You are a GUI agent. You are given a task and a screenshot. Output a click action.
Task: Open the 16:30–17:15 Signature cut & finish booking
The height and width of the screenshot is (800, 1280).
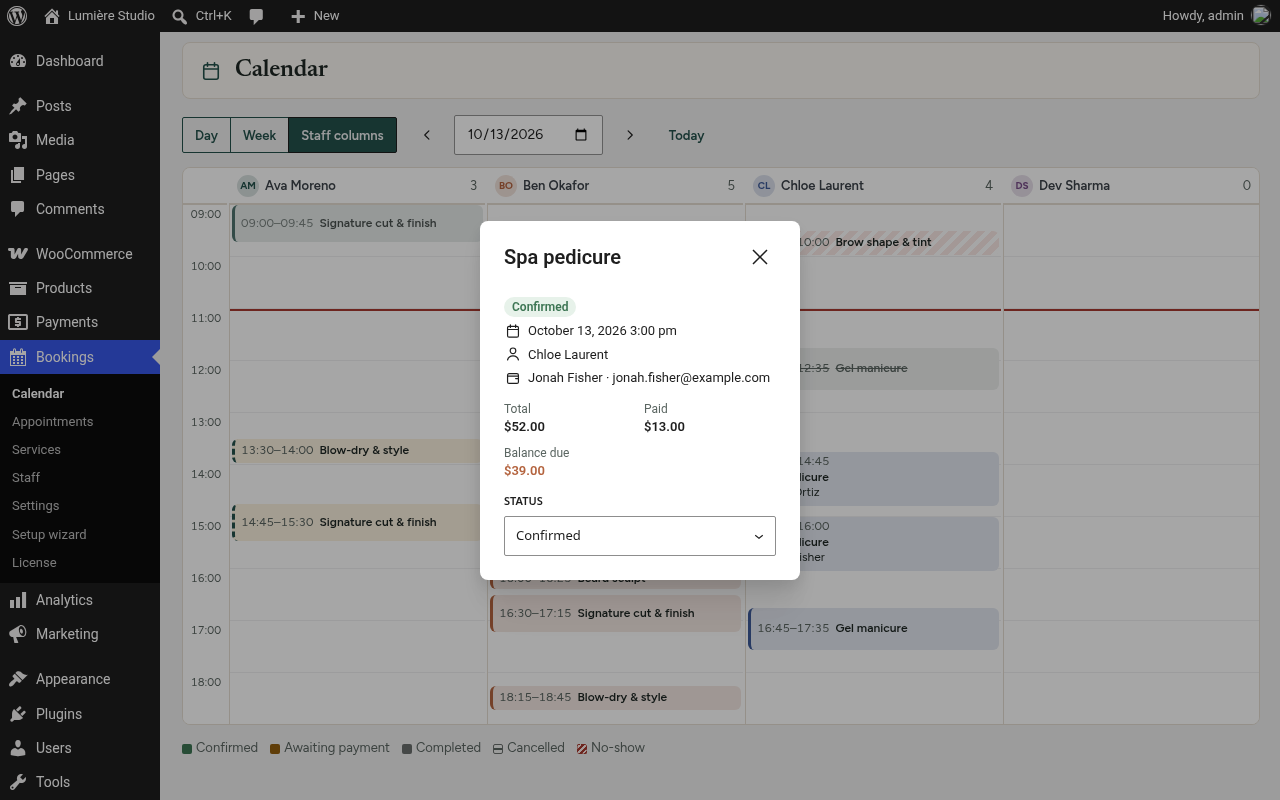616,613
